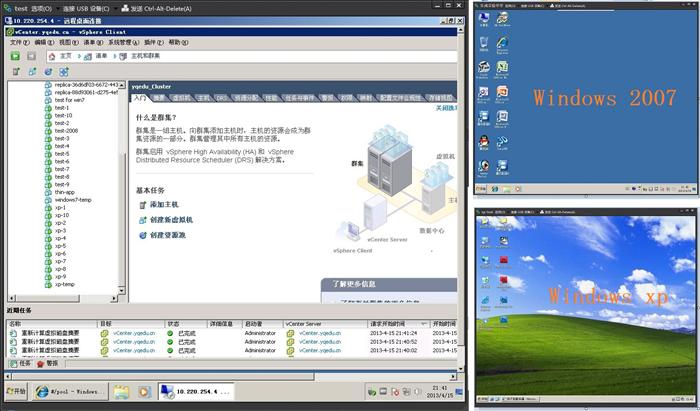700x411 pixels.
Task: Click sort arrow on 请求开始时间 column
Action: pyautogui.click(x=423, y=324)
